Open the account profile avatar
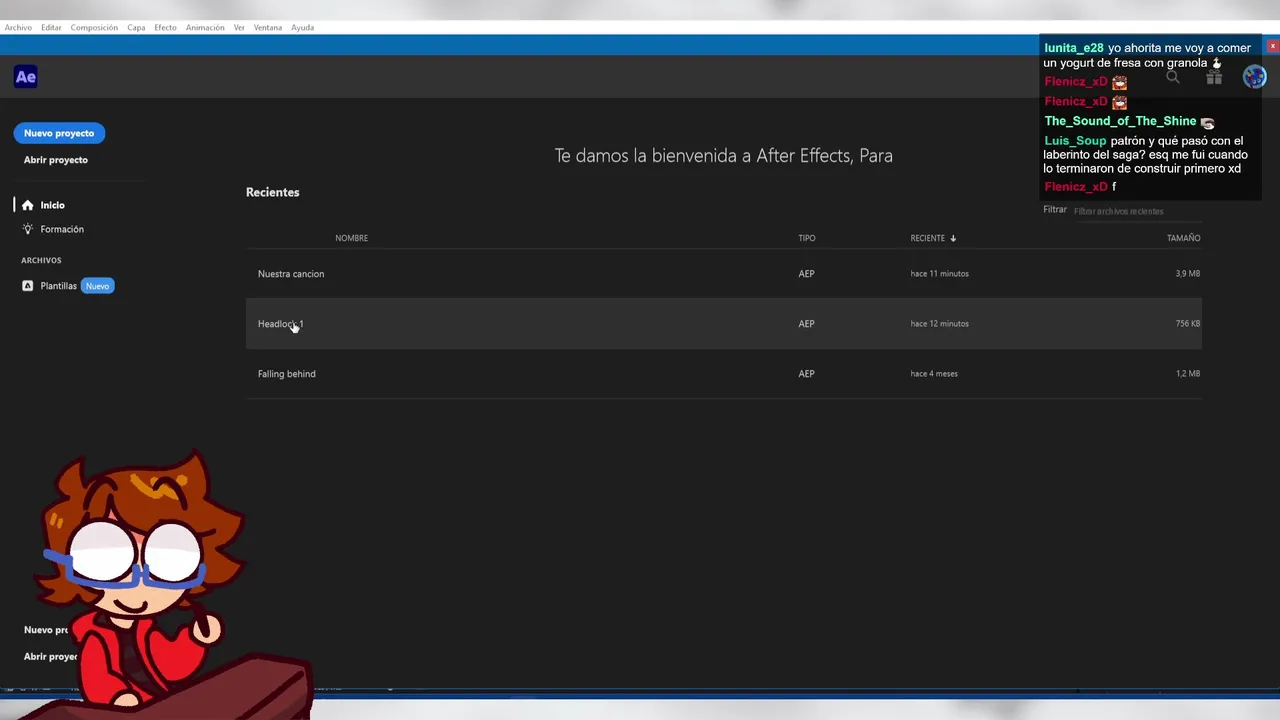This screenshot has width=1280, height=720. pos(1254,77)
